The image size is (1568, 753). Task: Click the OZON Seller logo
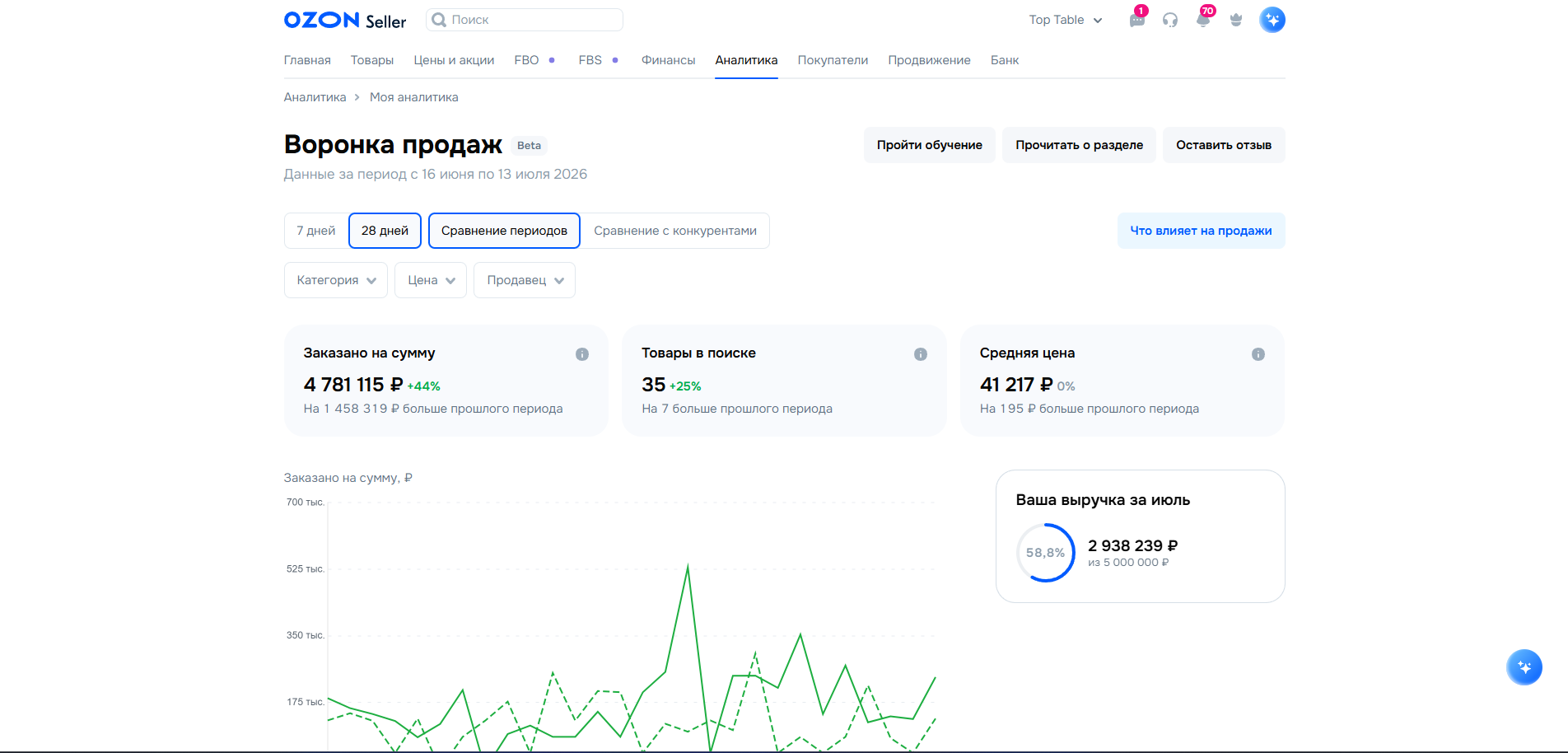pos(345,20)
